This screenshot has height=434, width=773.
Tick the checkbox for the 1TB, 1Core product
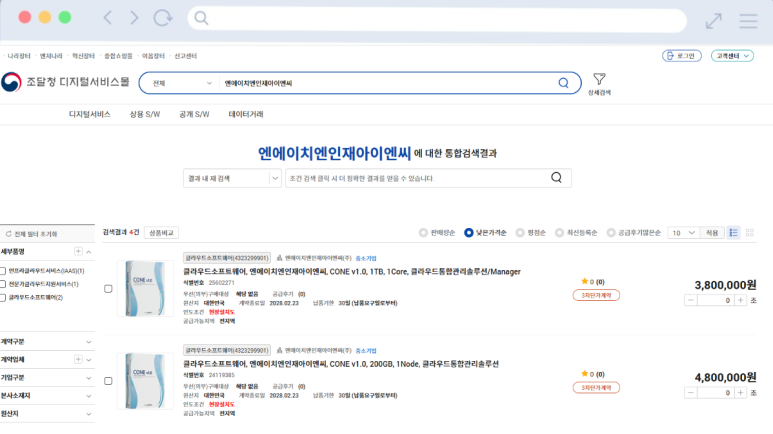pos(108,289)
